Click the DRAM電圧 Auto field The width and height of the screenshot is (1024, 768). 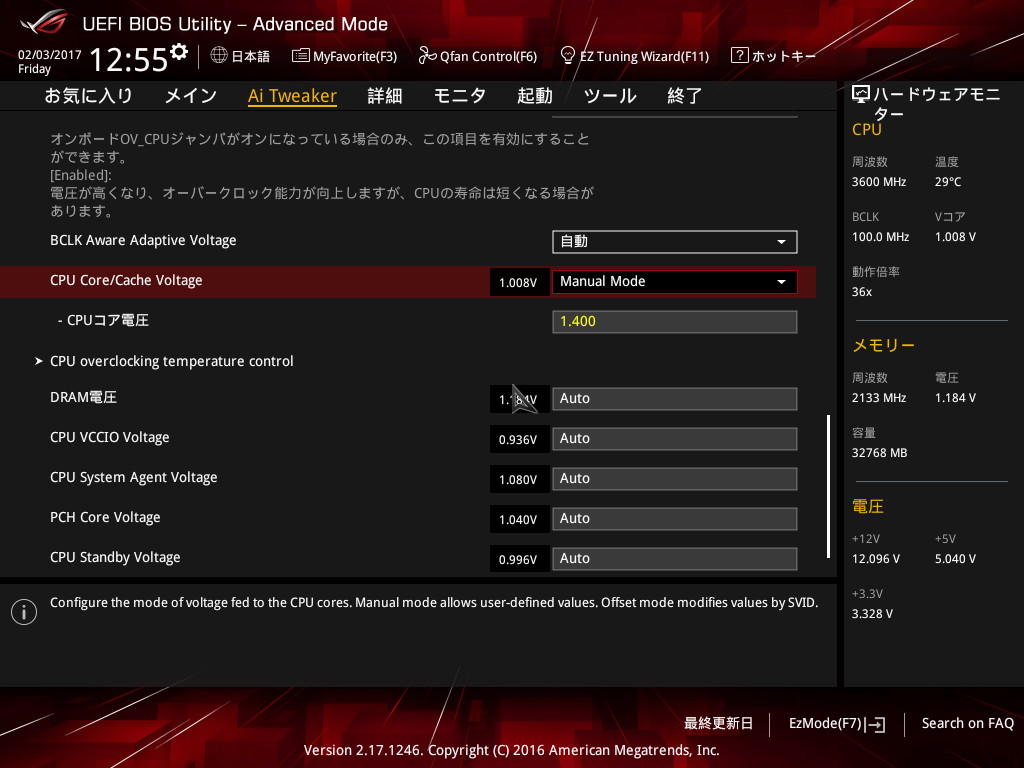[675, 398]
